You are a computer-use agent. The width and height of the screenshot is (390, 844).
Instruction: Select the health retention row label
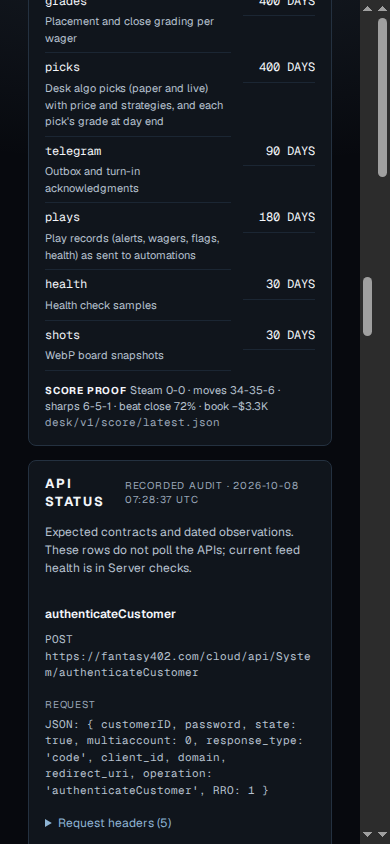point(66,284)
